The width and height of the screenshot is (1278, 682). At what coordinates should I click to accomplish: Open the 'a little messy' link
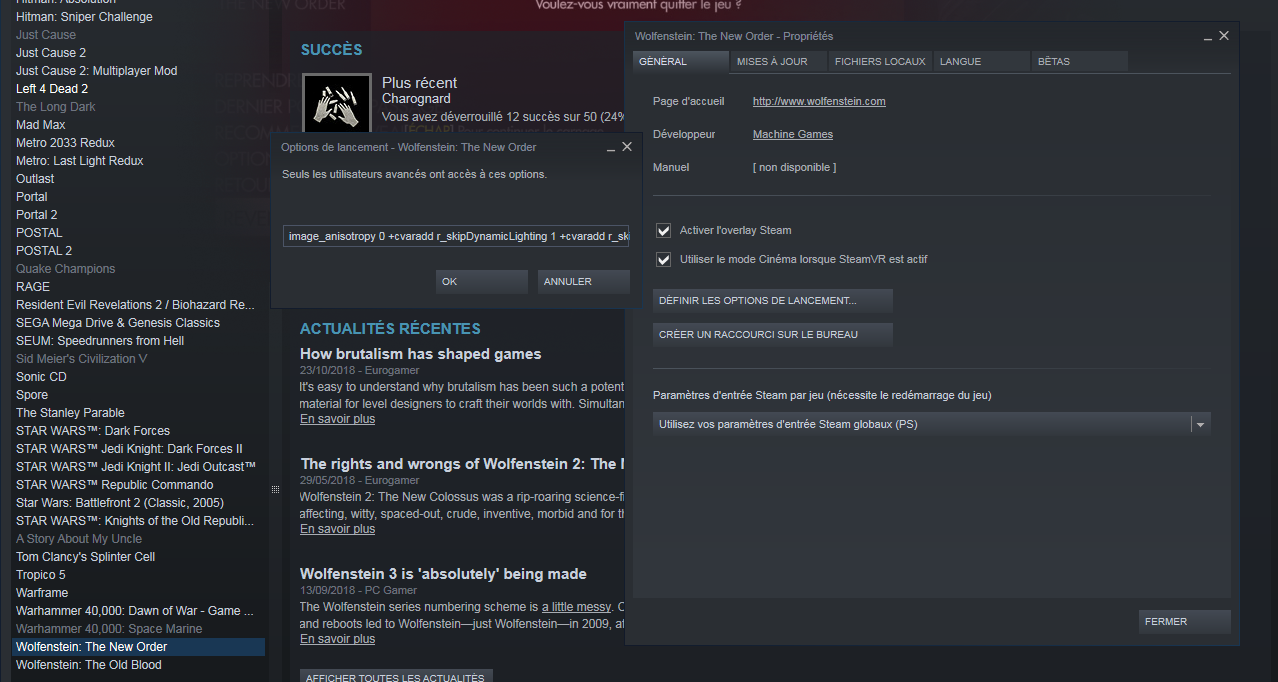(575, 607)
